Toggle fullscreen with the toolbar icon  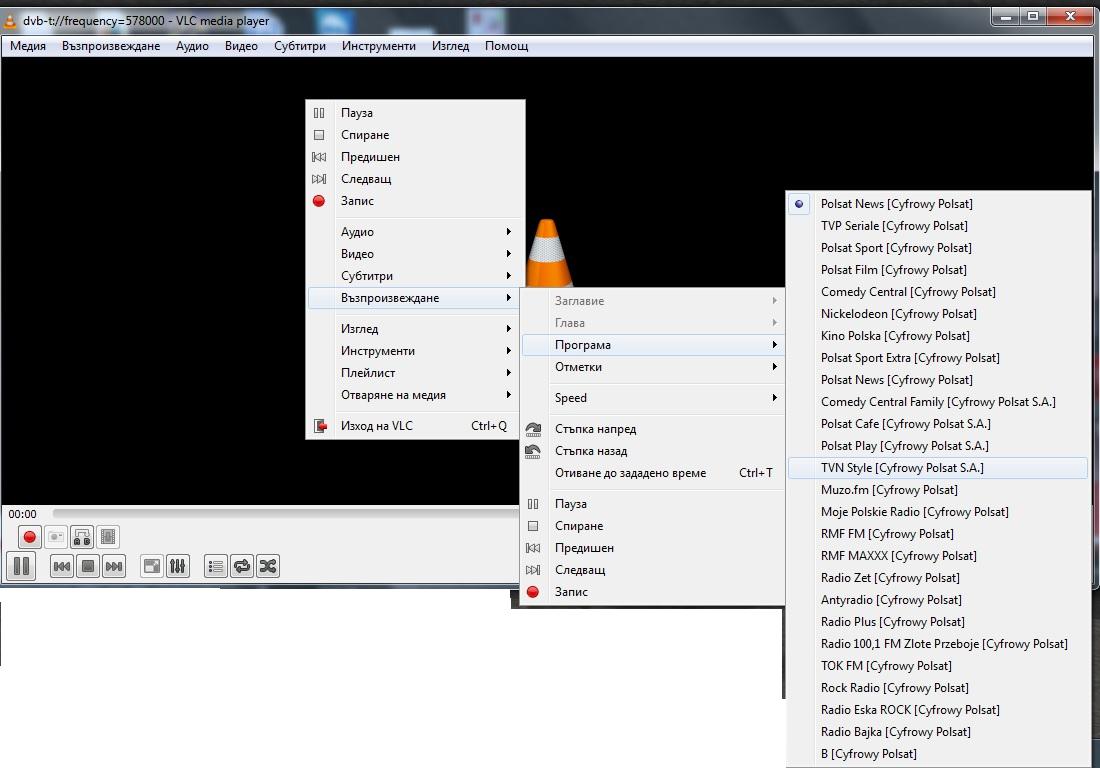coord(152,566)
